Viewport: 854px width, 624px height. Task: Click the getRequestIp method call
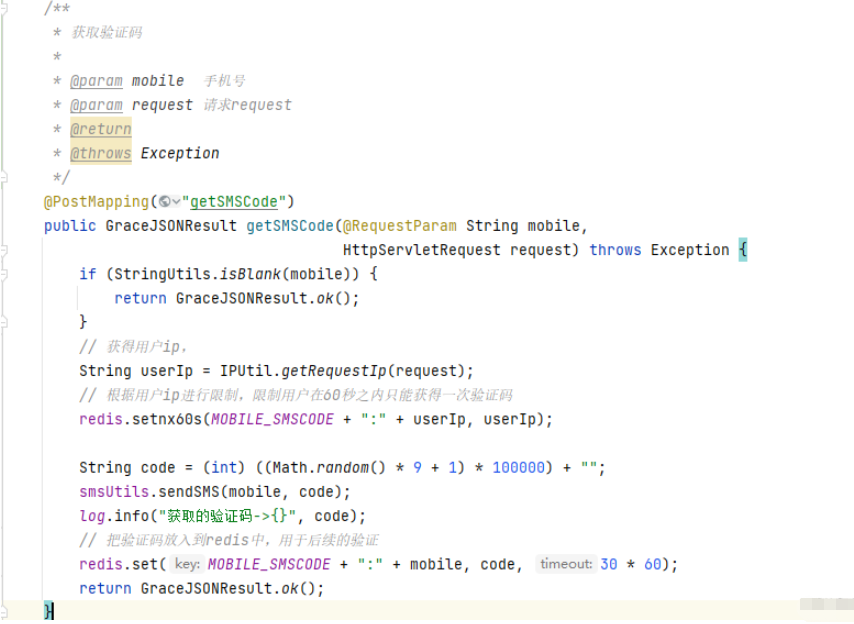[333, 371]
